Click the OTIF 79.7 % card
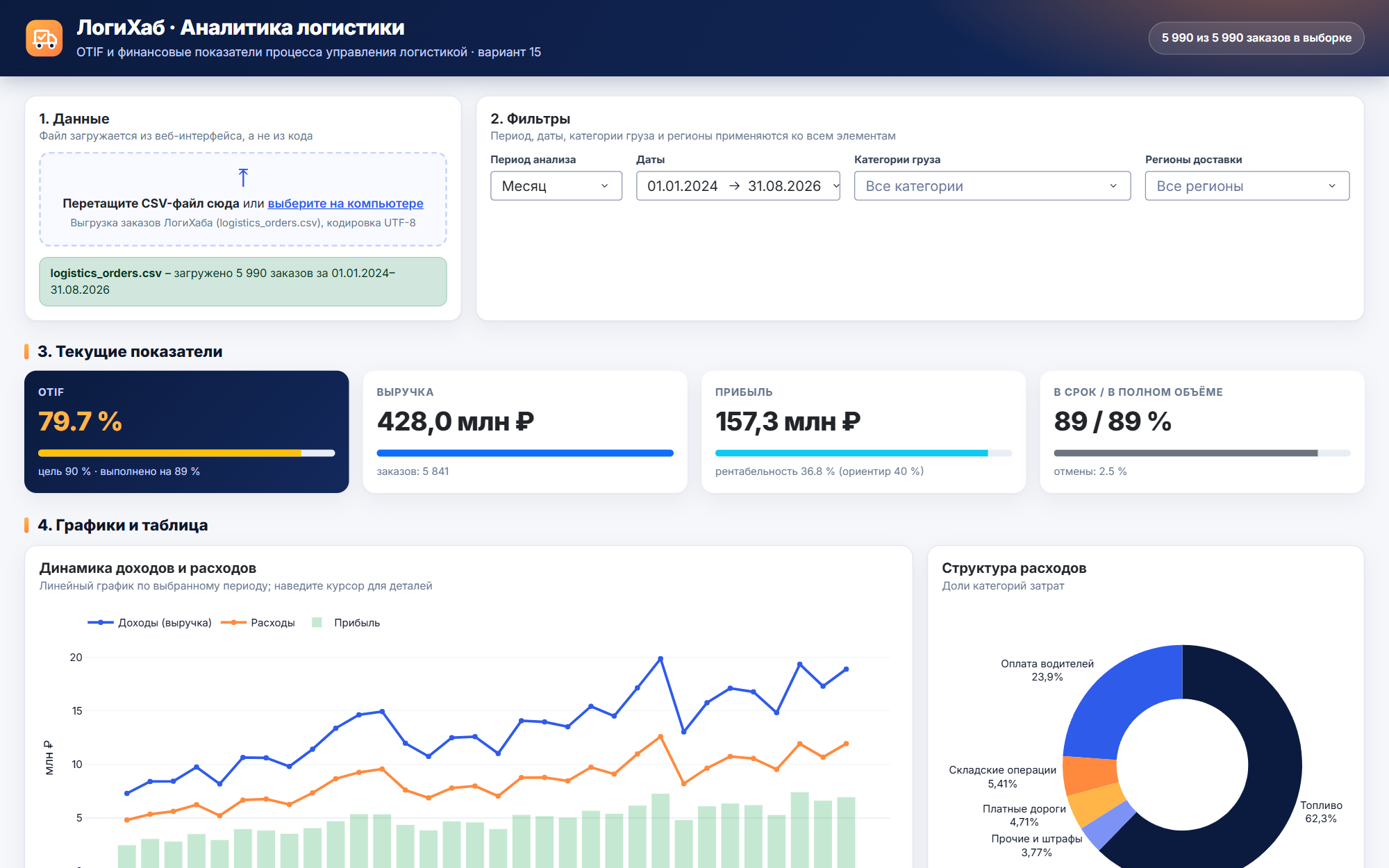Screen dimensions: 1389x868 tap(187, 432)
